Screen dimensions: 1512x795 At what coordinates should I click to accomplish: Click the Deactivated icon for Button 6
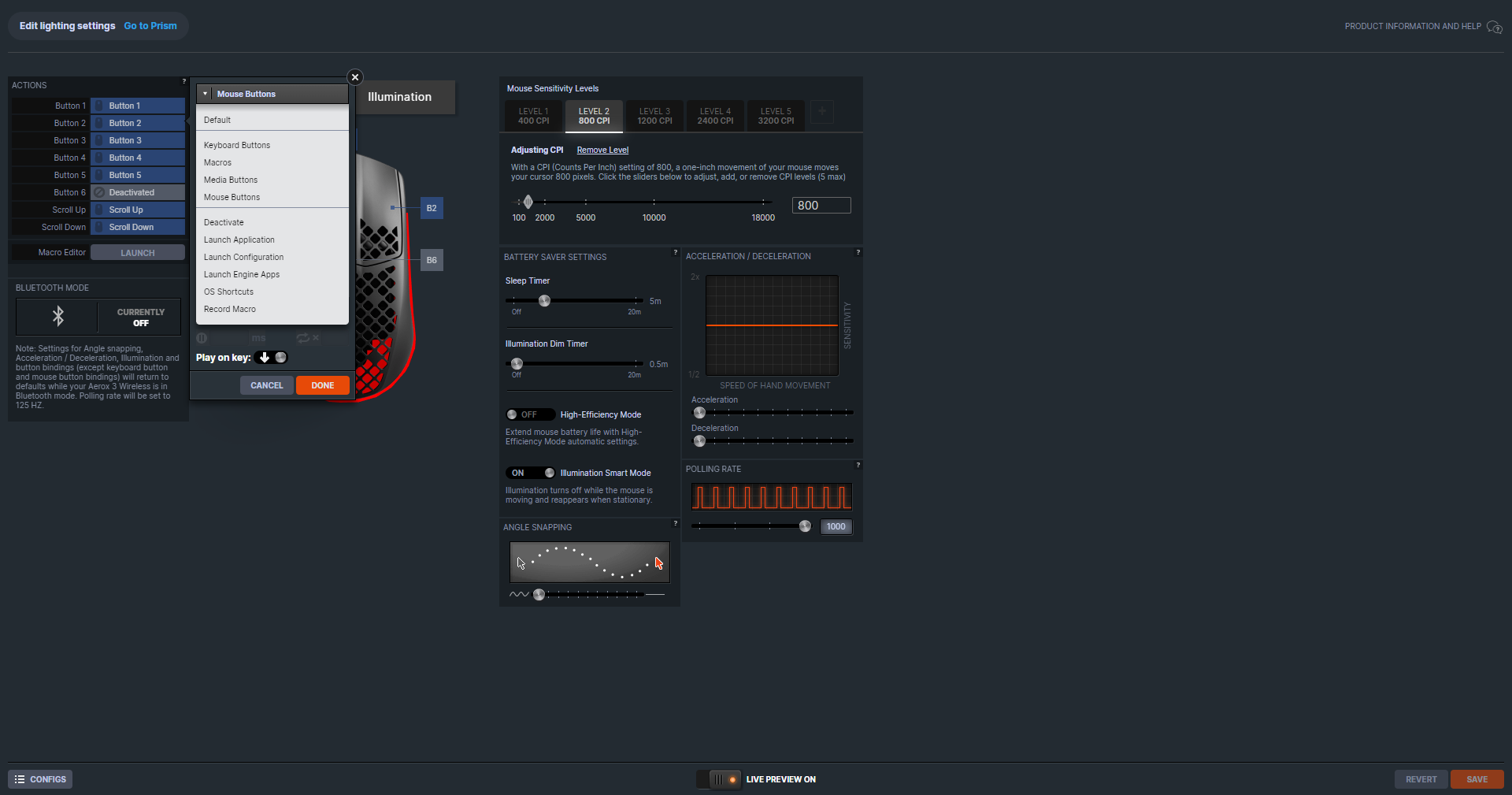[x=99, y=192]
